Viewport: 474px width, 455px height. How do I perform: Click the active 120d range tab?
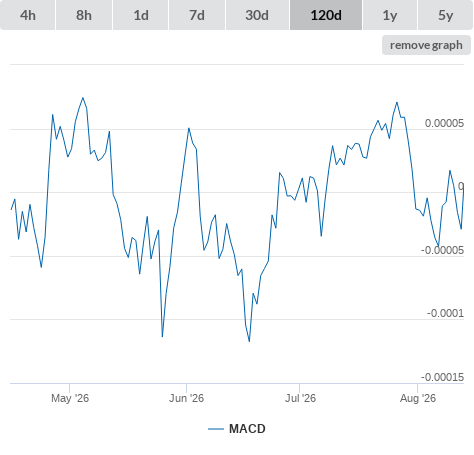(326, 15)
